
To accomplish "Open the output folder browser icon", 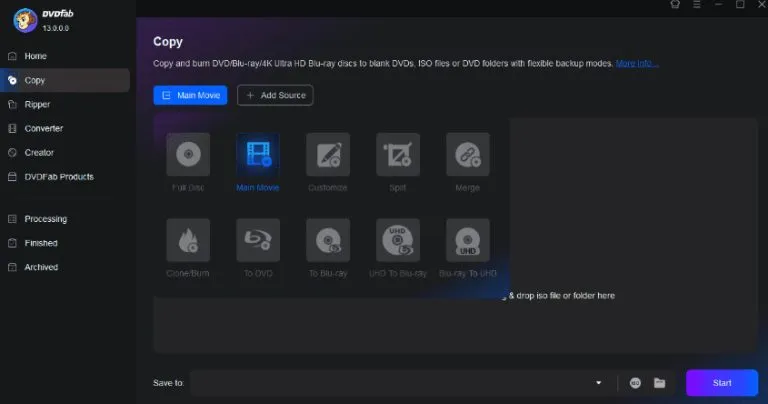I will [659, 383].
